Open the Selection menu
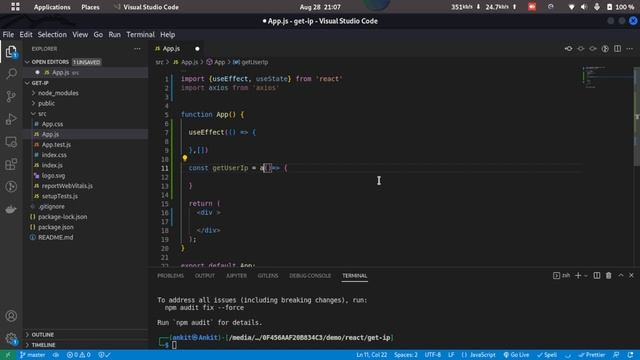The width and height of the screenshot is (640, 360). tap(52, 35)
